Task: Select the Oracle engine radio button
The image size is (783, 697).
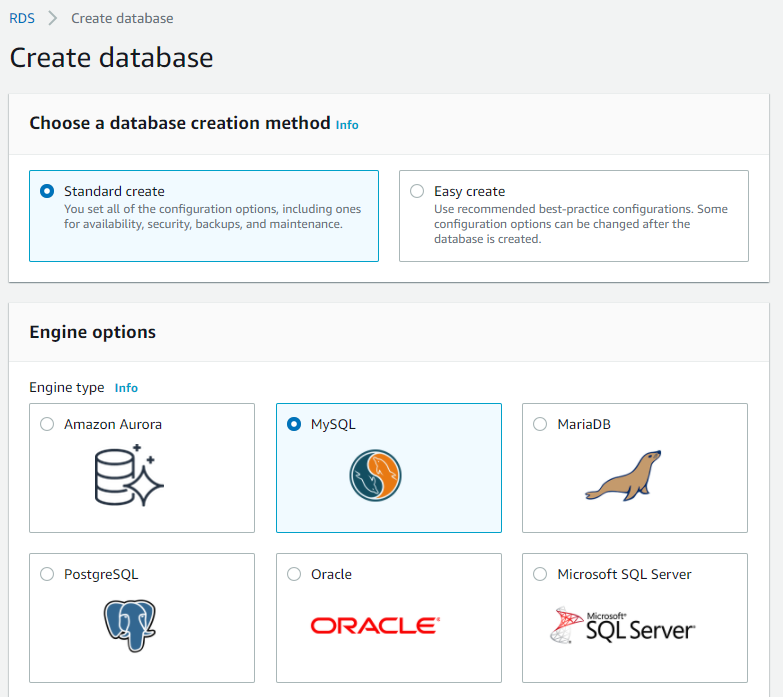Action: 294,574
